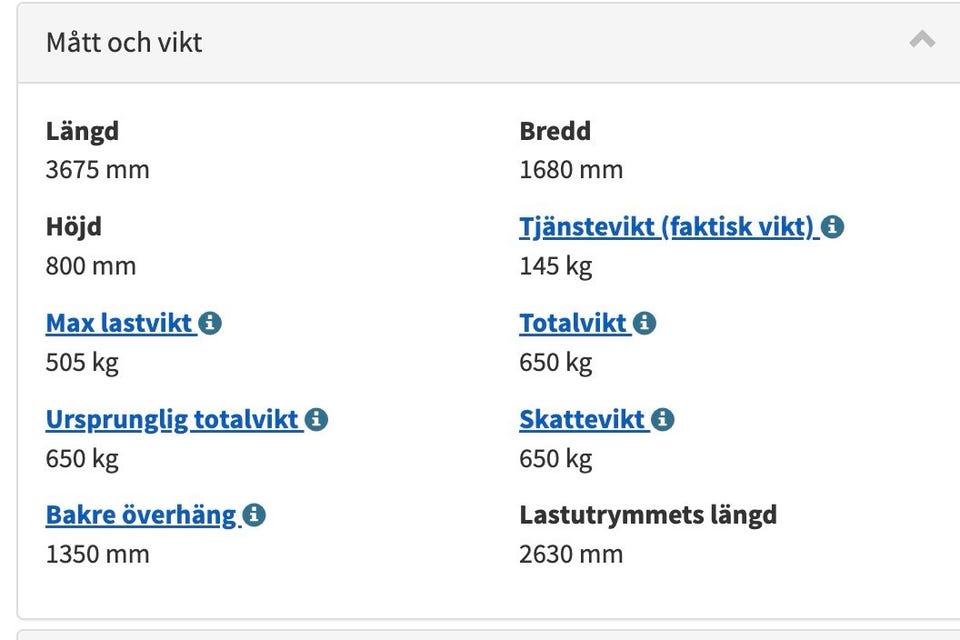Image resolution: width=960 pixels, height=640 pixels.
Task: Click info icon beside Ursprunglig totalvikt
Action: coord(316,419)
